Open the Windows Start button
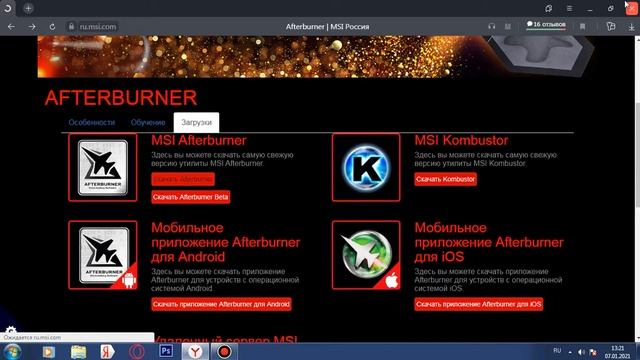 coord(12,352)
